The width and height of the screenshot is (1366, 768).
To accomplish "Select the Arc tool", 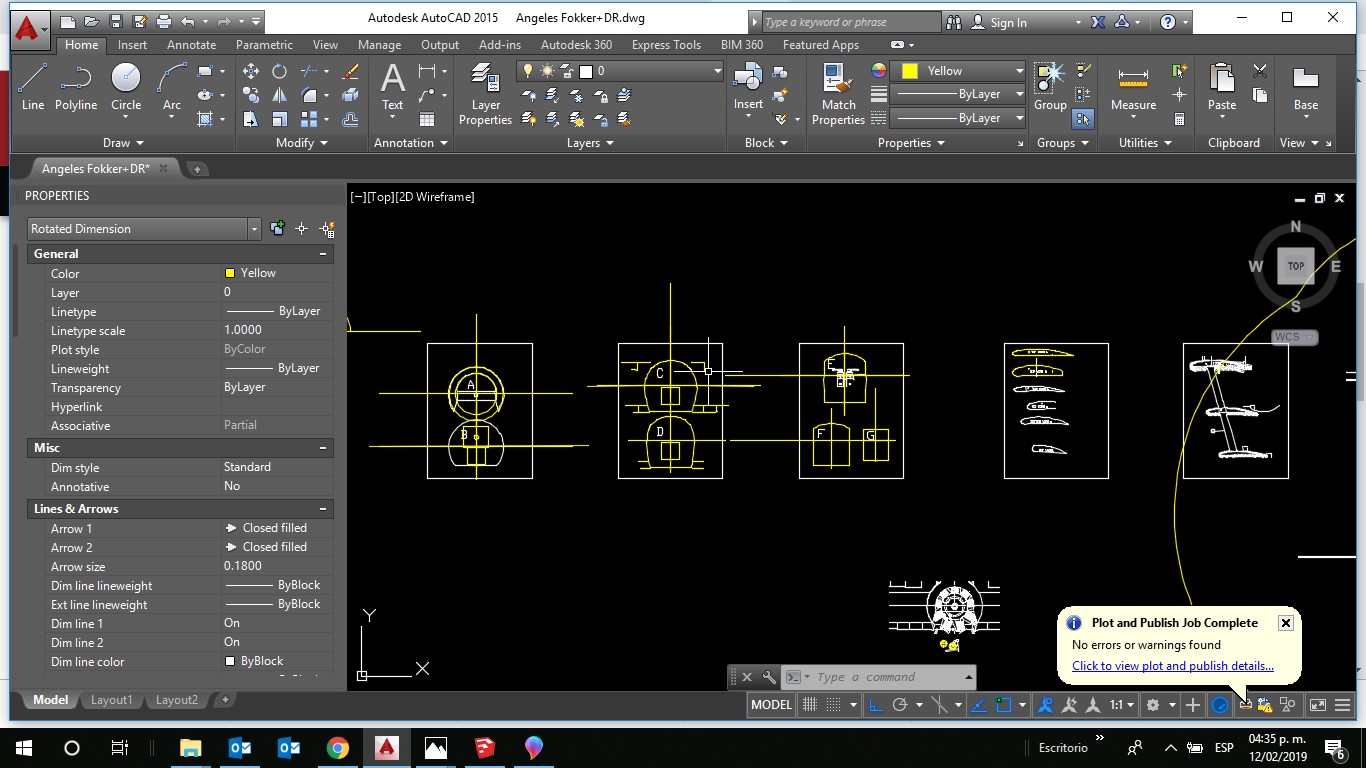I will pyautogui.click(x=172, y=86).
